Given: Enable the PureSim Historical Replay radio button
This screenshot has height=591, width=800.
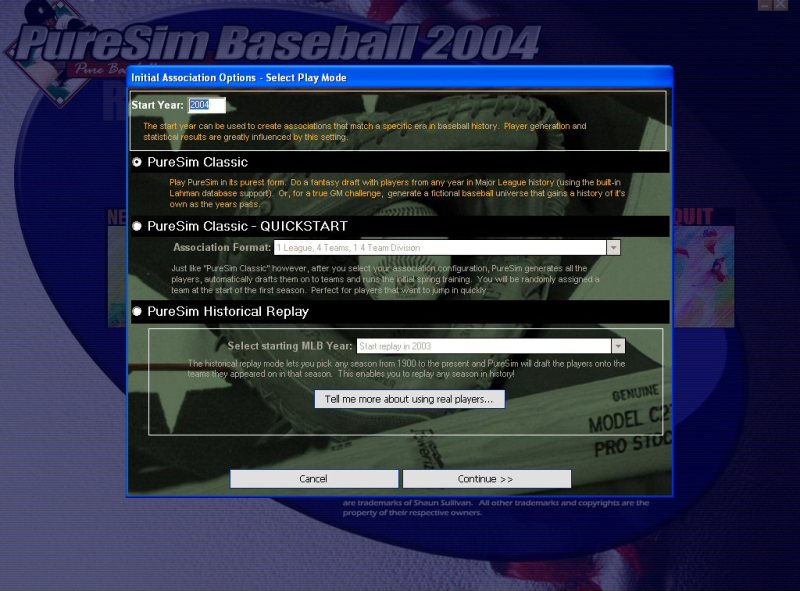Looking at the screenshot, I should click(x=138, y=312).
